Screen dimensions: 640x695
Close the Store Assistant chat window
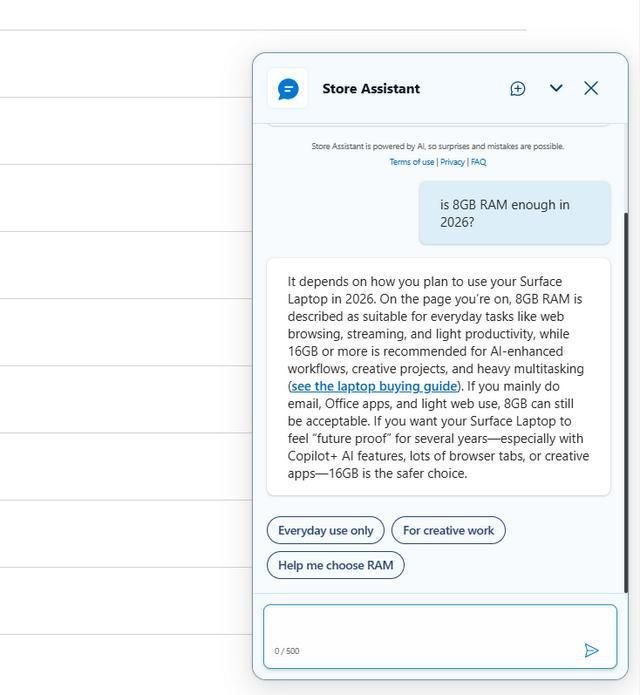click(x=591, y=88)
